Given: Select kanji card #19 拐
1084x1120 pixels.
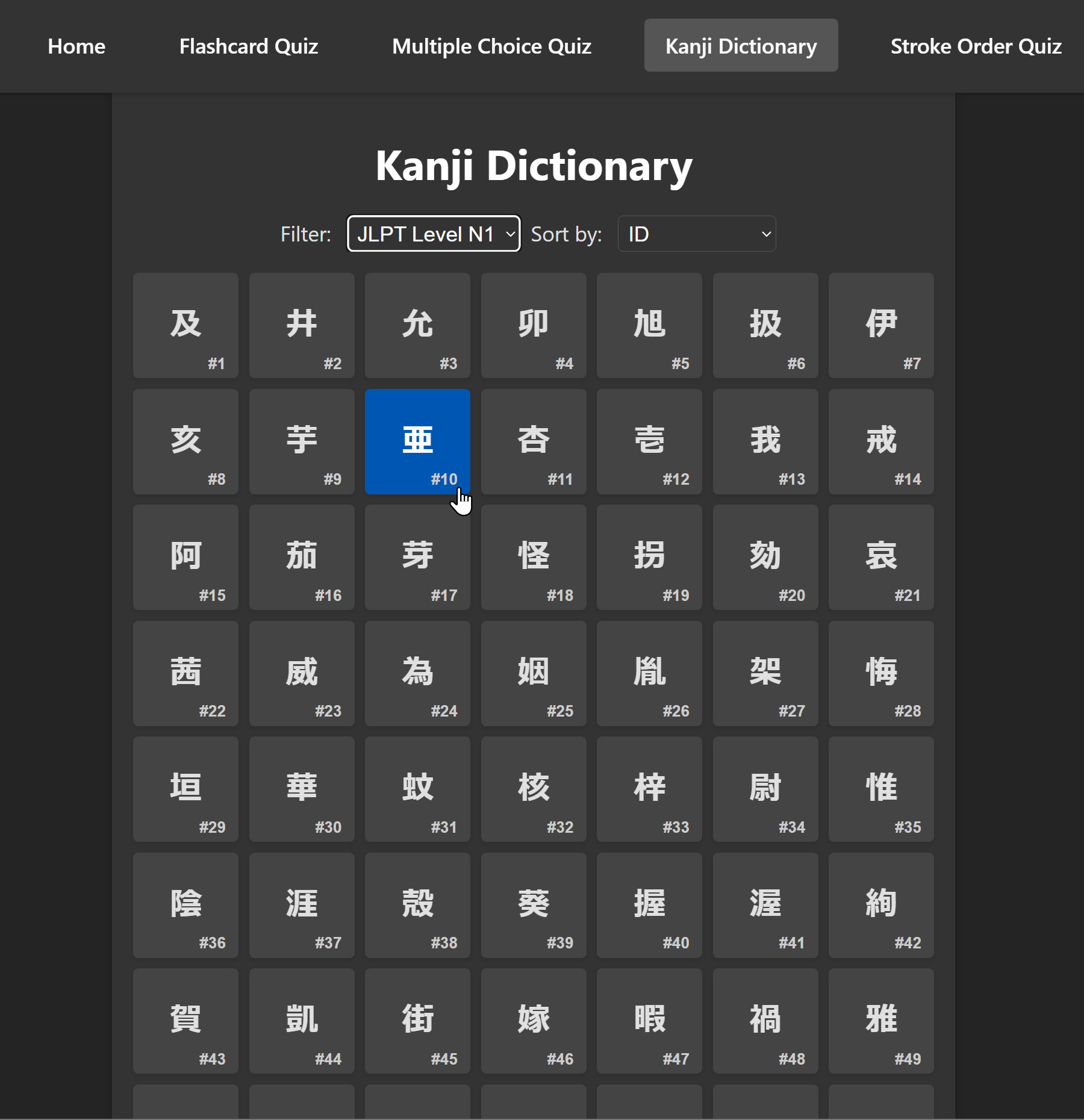Looking at the screenshot, I should 649,558.
